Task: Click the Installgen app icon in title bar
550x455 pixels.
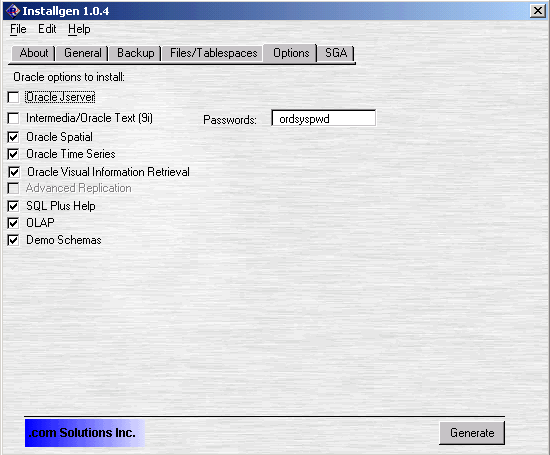Action: coord(13,11)
